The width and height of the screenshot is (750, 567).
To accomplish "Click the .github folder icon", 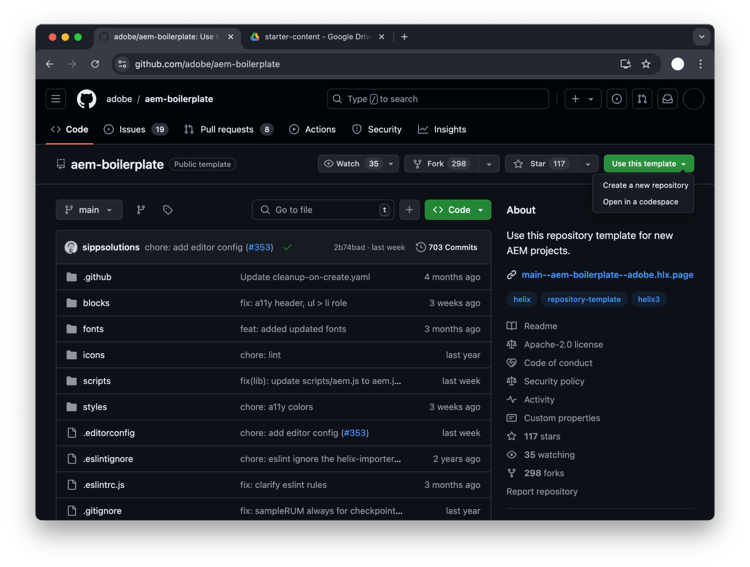I will (x=72, y=277).
